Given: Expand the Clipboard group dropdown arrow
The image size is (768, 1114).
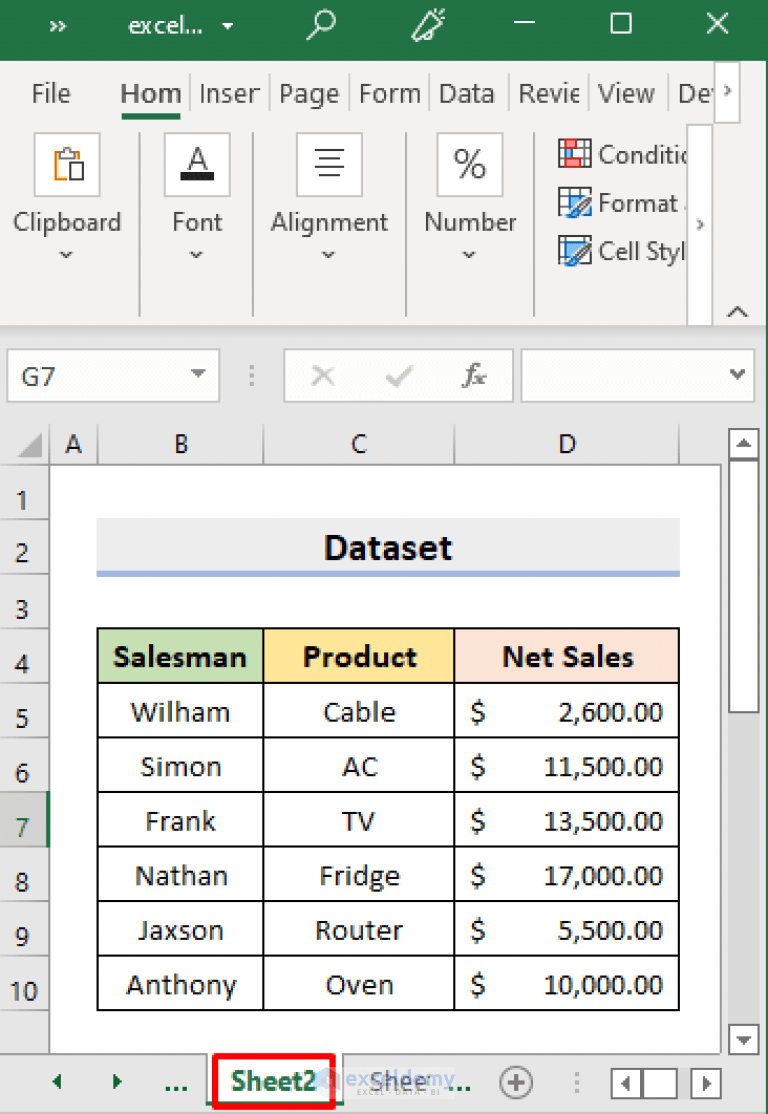Looking at the screenshot, I should (67, 255).
